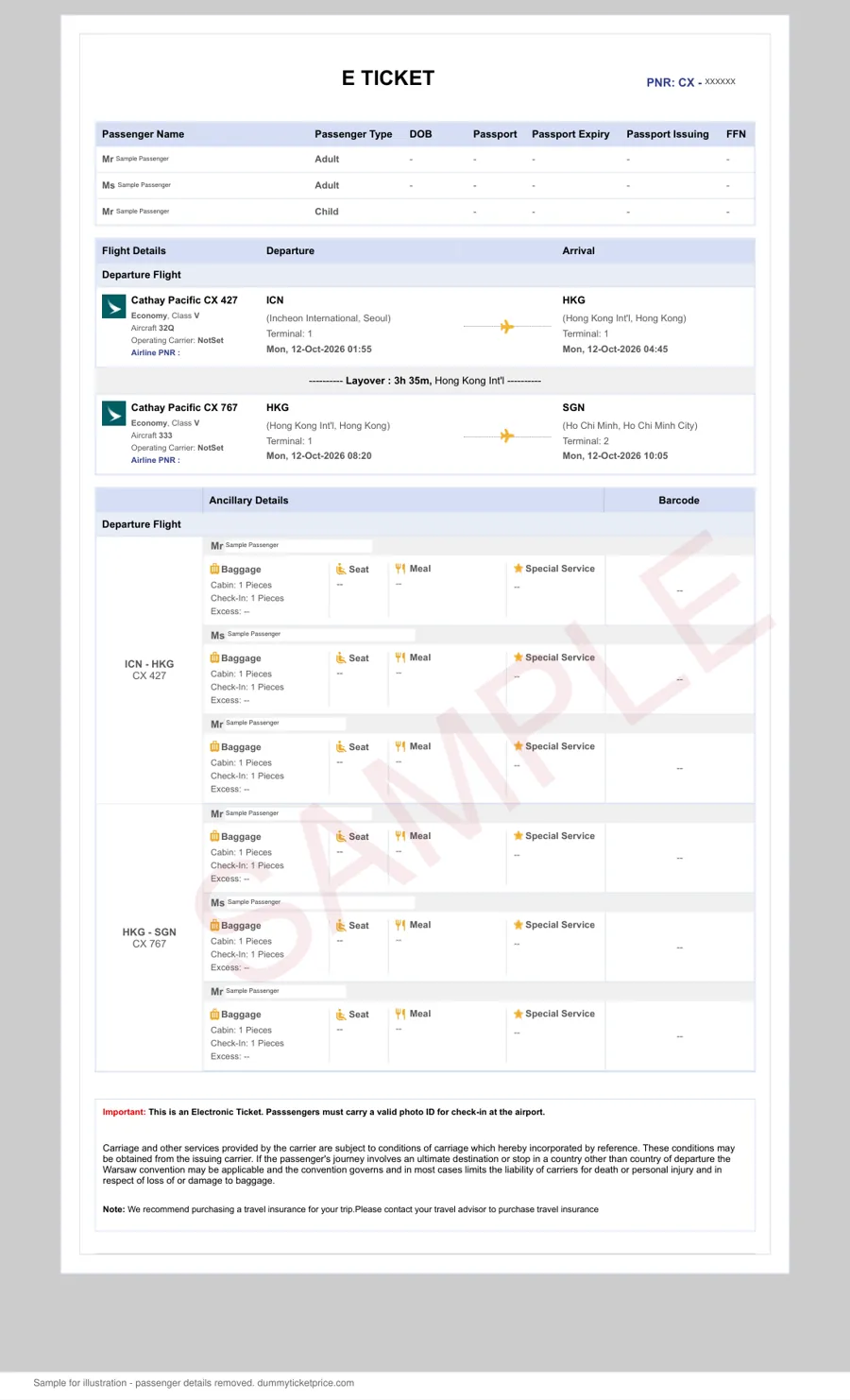Image resolution: width=850 pixels, height=1400 pixels.
Task: Click first Mr passenger's Special Service star on CX 427
Action: [x=518, y=569]
